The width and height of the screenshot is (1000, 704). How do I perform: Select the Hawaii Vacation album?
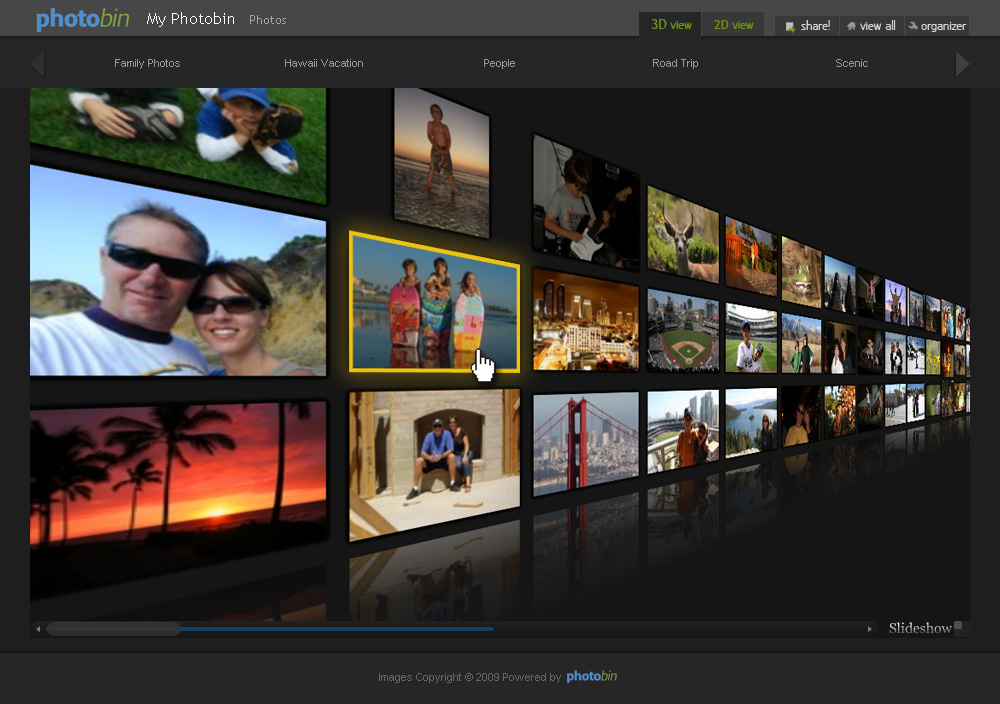point(323,63)
